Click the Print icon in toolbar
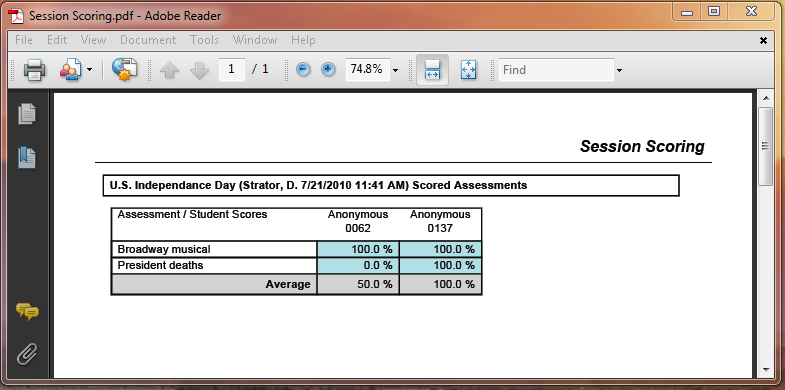Viewport: 785px width, 390px height. click(35, 70)
